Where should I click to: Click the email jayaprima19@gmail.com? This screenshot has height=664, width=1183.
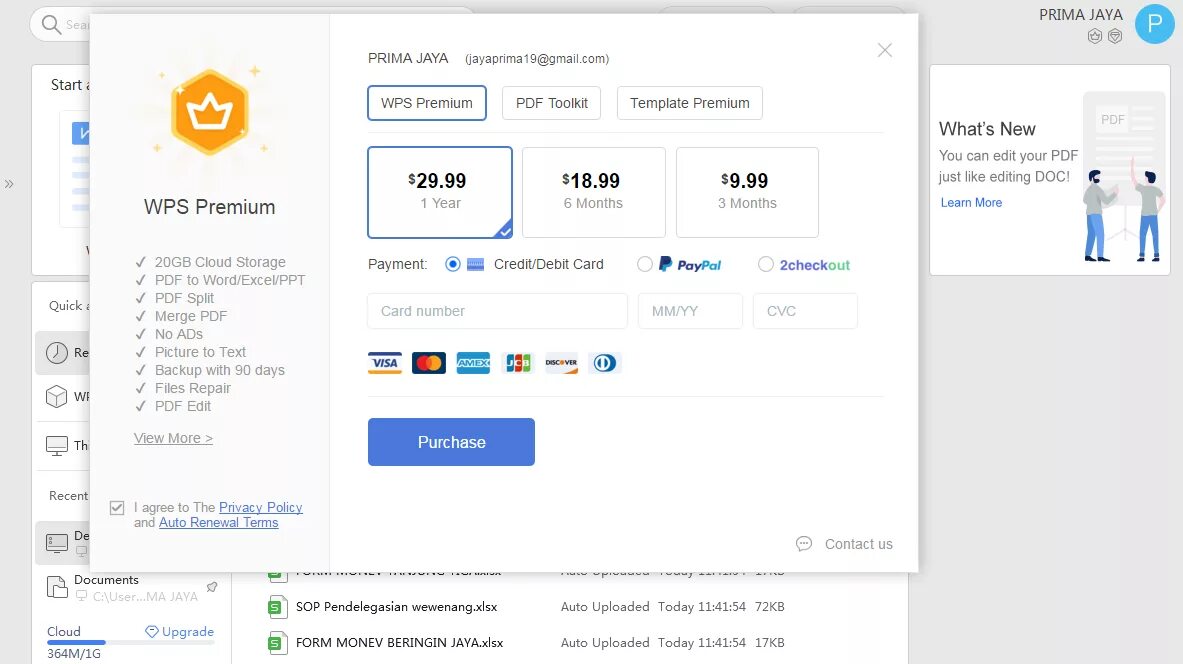(537, 59)
